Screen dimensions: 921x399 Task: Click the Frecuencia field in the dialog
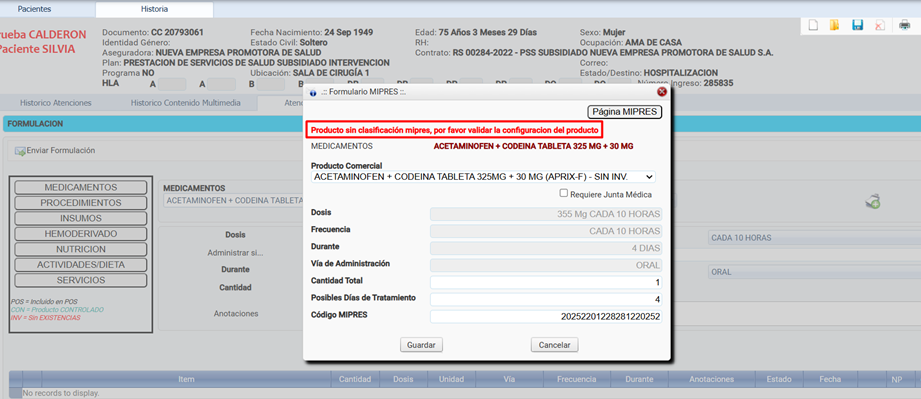coord(546,231)
